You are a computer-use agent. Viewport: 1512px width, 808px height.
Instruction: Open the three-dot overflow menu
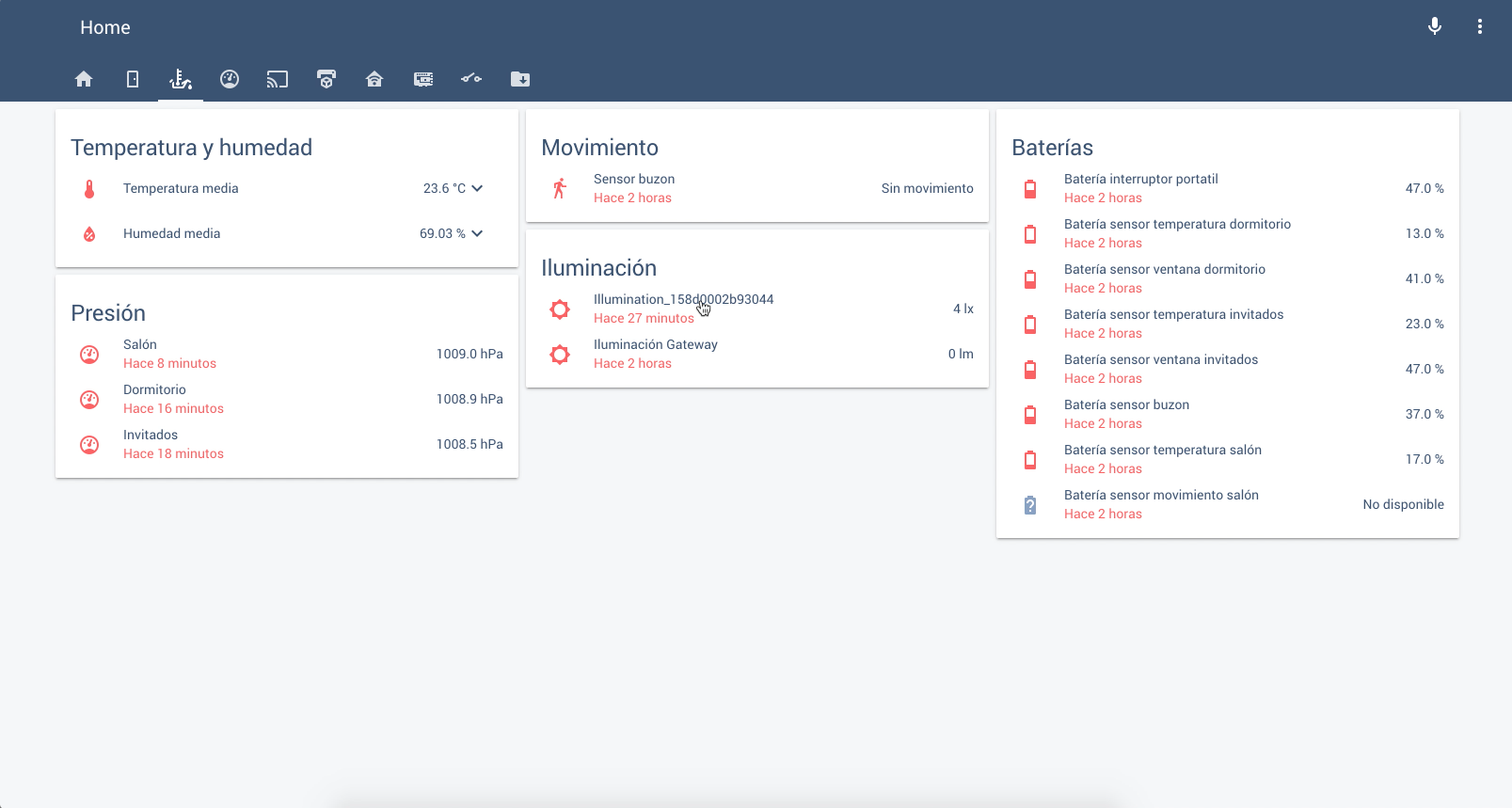pyautogui.click(x=1479, y=26)
